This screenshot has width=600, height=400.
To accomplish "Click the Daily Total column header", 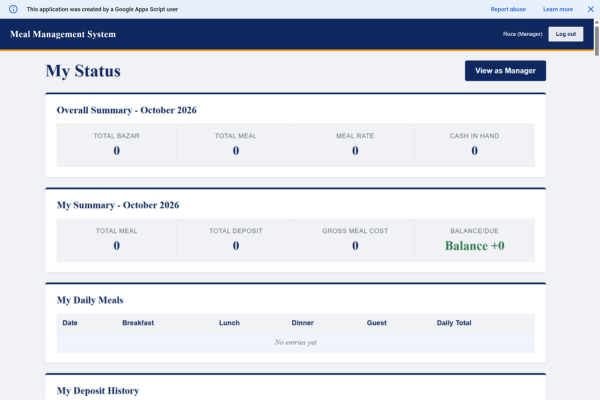I will pos(454,323).
